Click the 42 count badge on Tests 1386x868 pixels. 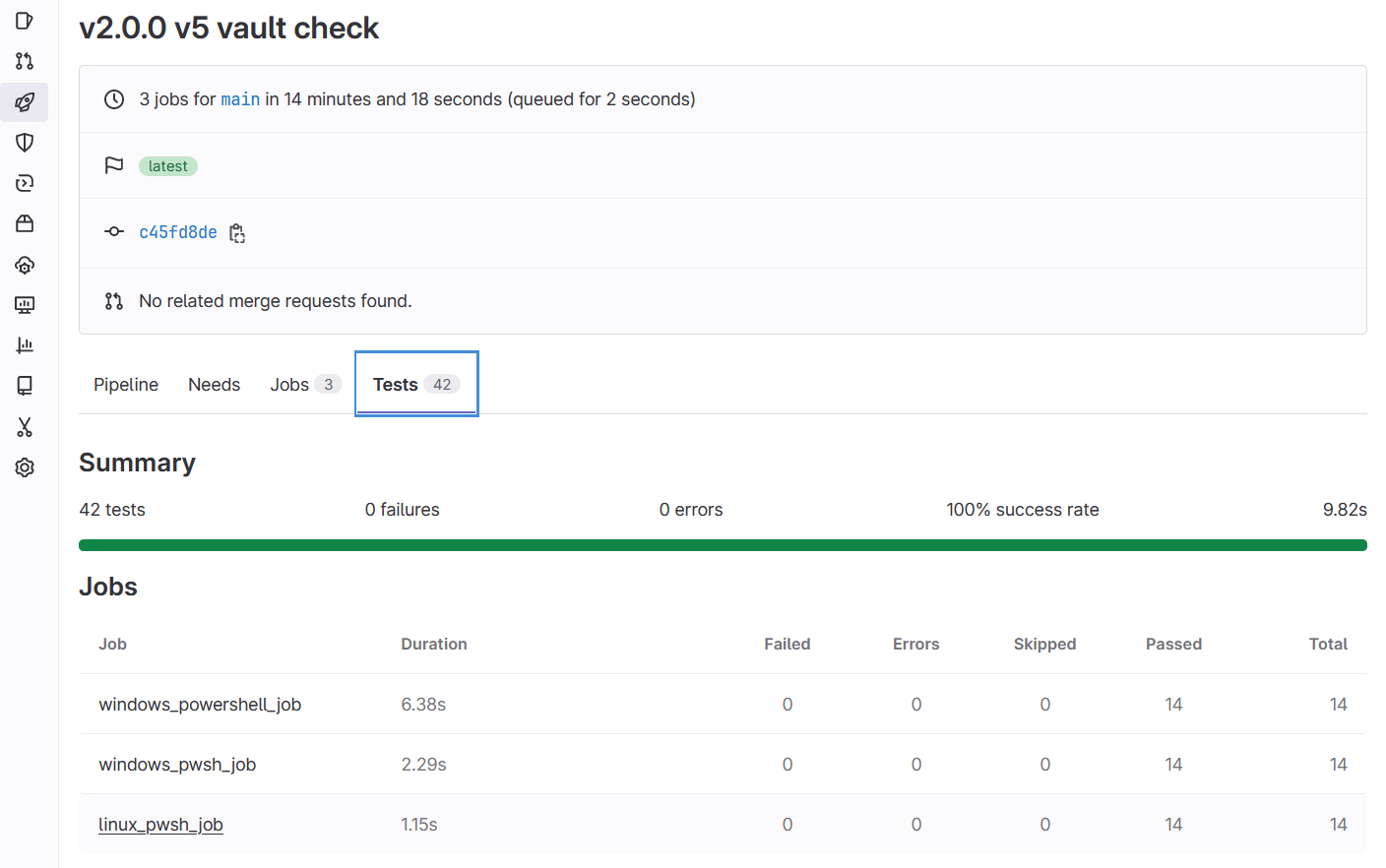pos(442,385)
